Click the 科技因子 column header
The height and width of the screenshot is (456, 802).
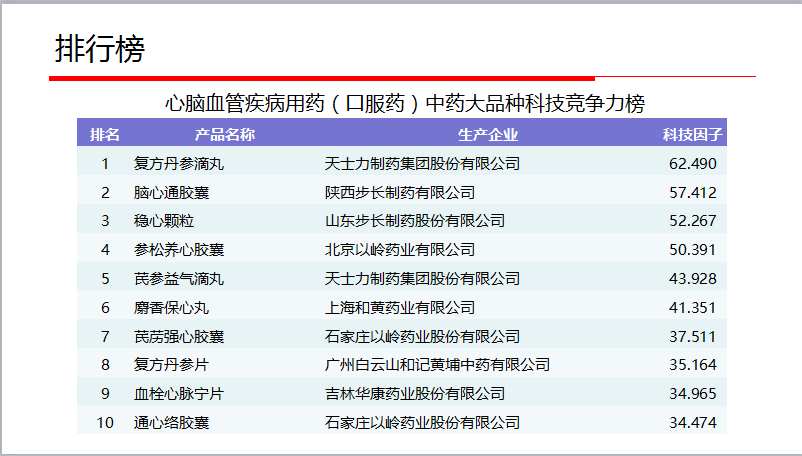[x=693, y=134]
